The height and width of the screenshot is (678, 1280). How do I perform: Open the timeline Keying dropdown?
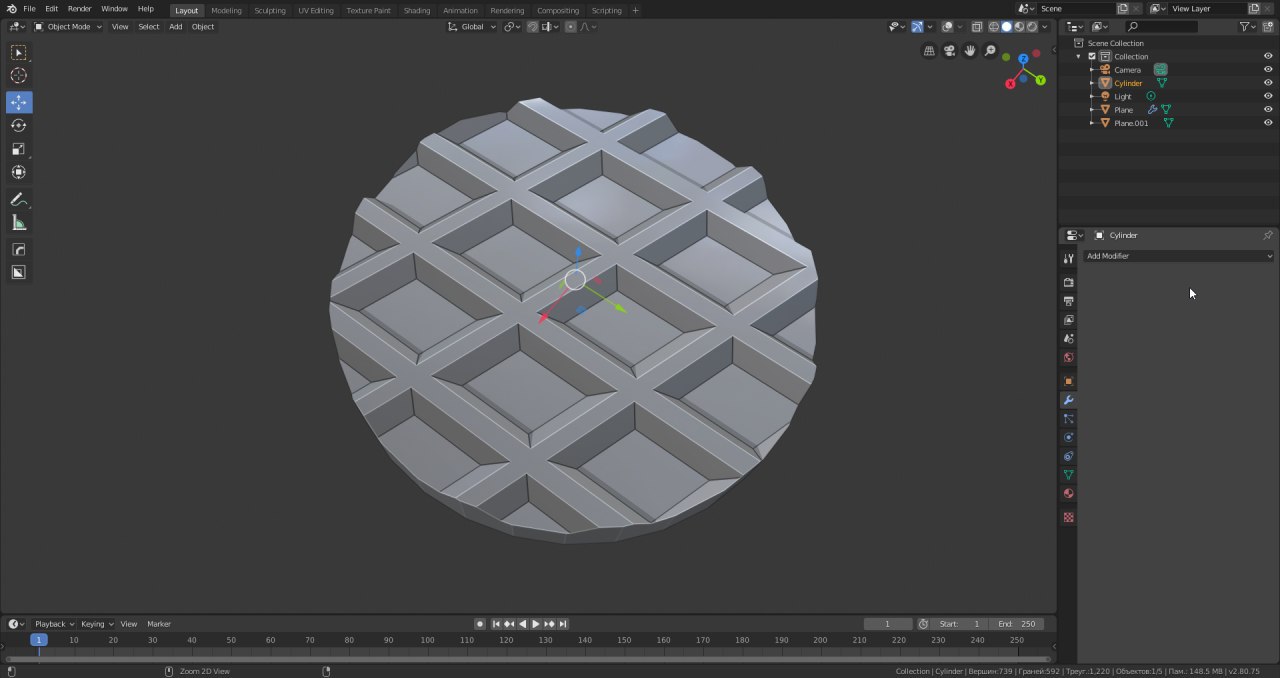97,624
